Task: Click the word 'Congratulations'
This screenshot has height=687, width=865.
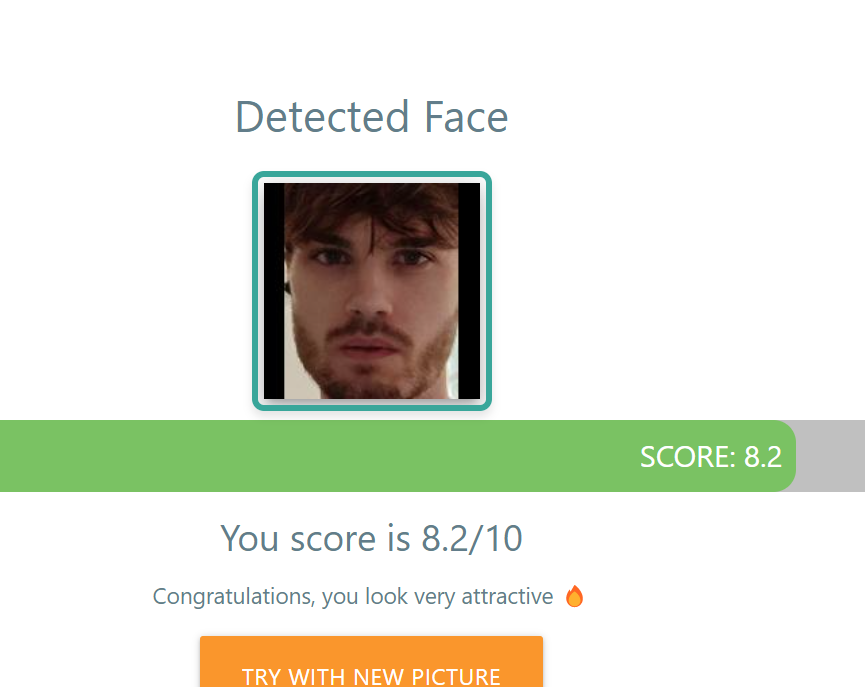Action: (233, 597)
